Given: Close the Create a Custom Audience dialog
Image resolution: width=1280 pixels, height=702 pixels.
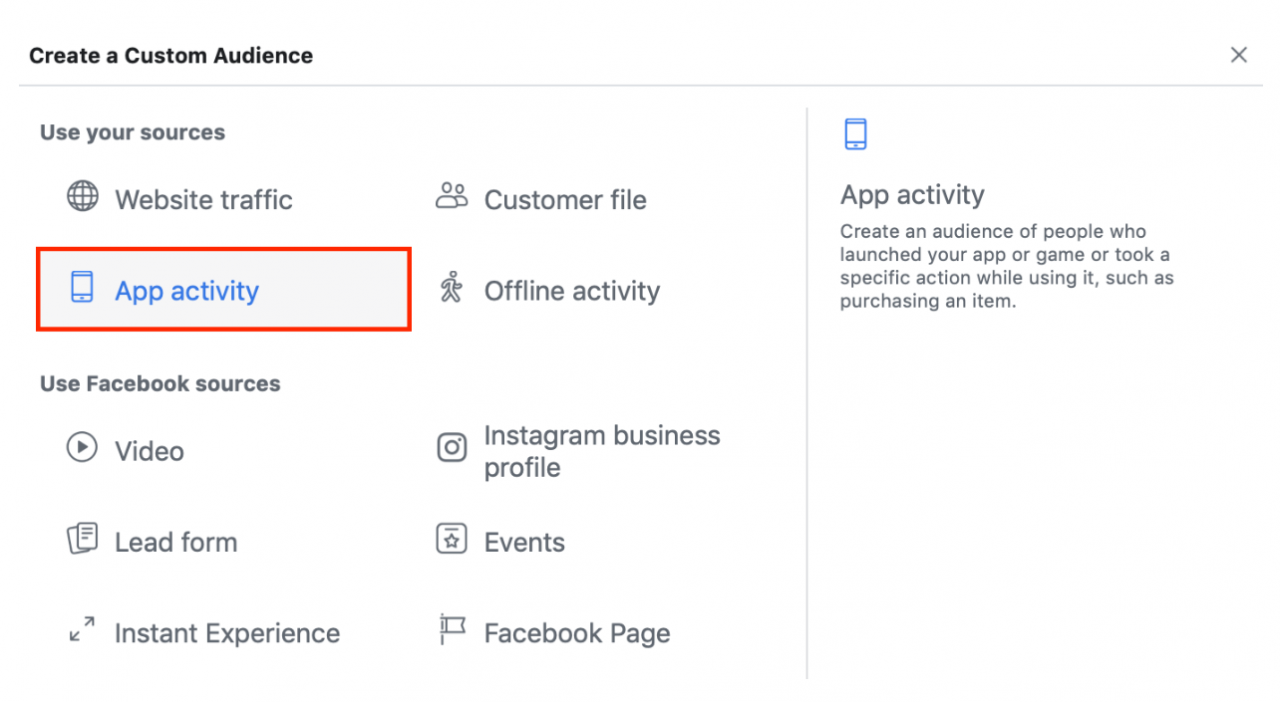Looking at the screenshot, I should tap(1239, 55).
